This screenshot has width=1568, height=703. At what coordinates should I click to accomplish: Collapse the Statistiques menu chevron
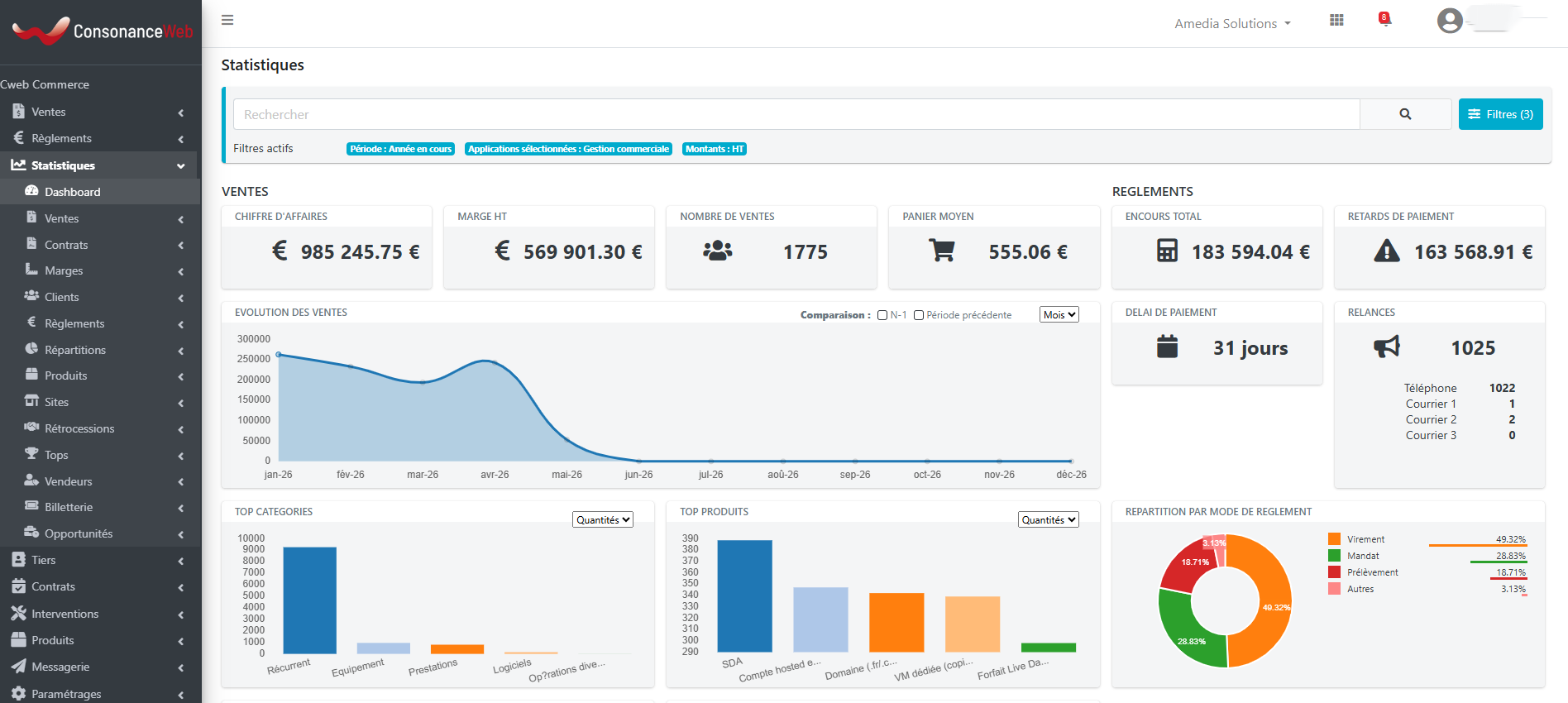pyautogui.click(x=180, y=165)
